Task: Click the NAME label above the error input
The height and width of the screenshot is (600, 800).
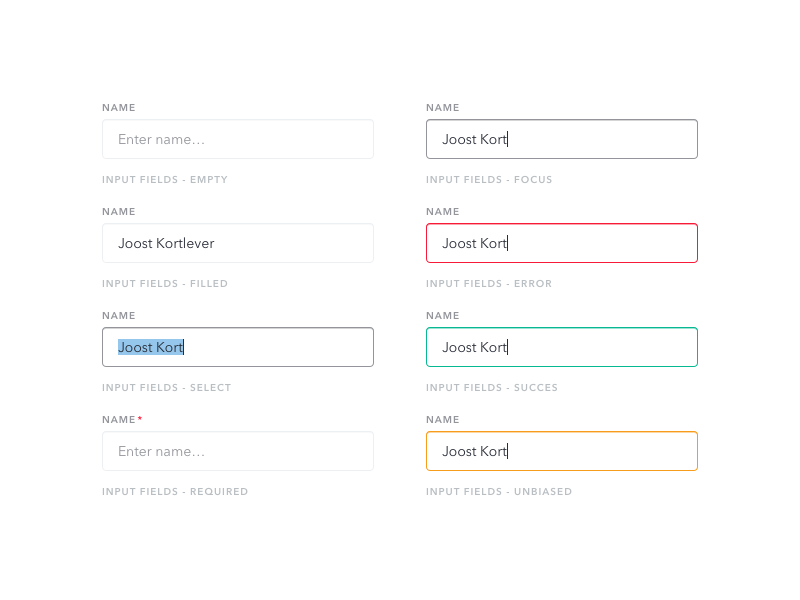Action: click(442, 211)
